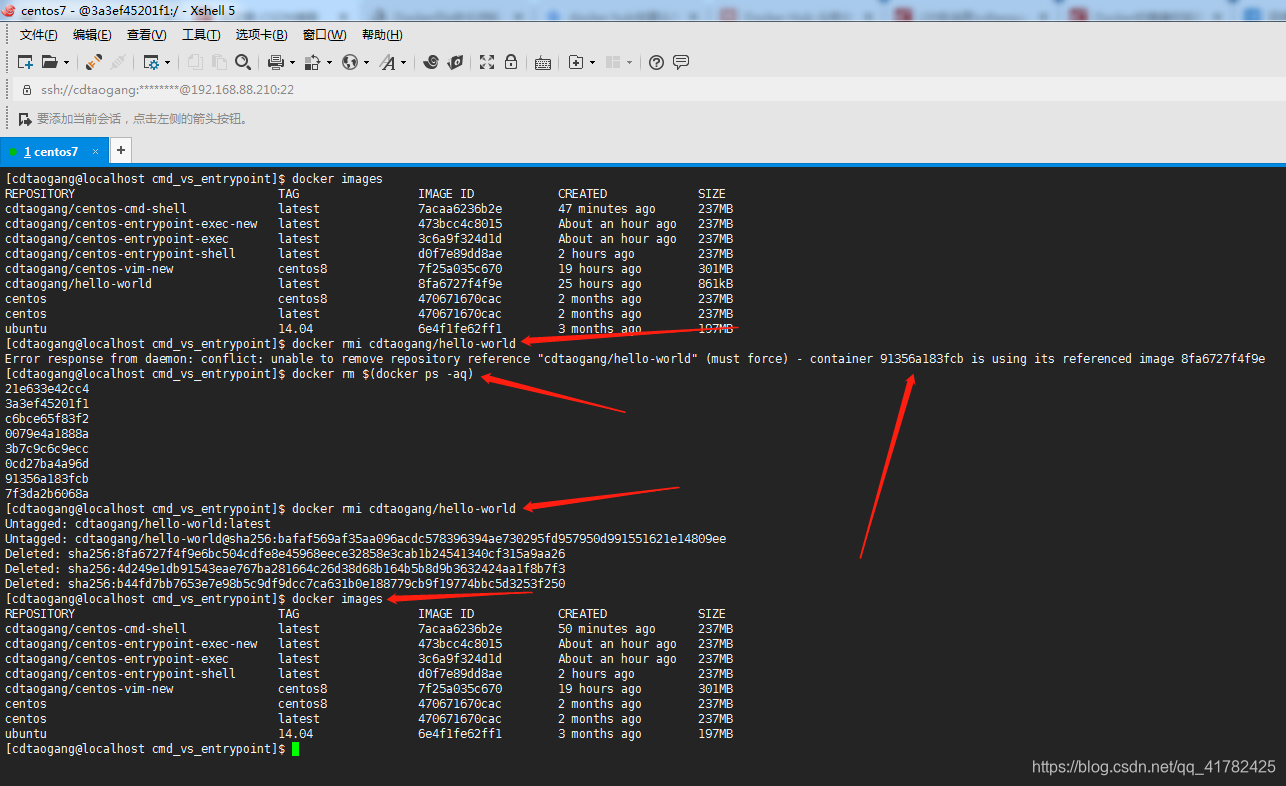Click 'cdtaogang/centos-cmd-shell' in the first listing

pyautogui.click(x=96, y=209)
